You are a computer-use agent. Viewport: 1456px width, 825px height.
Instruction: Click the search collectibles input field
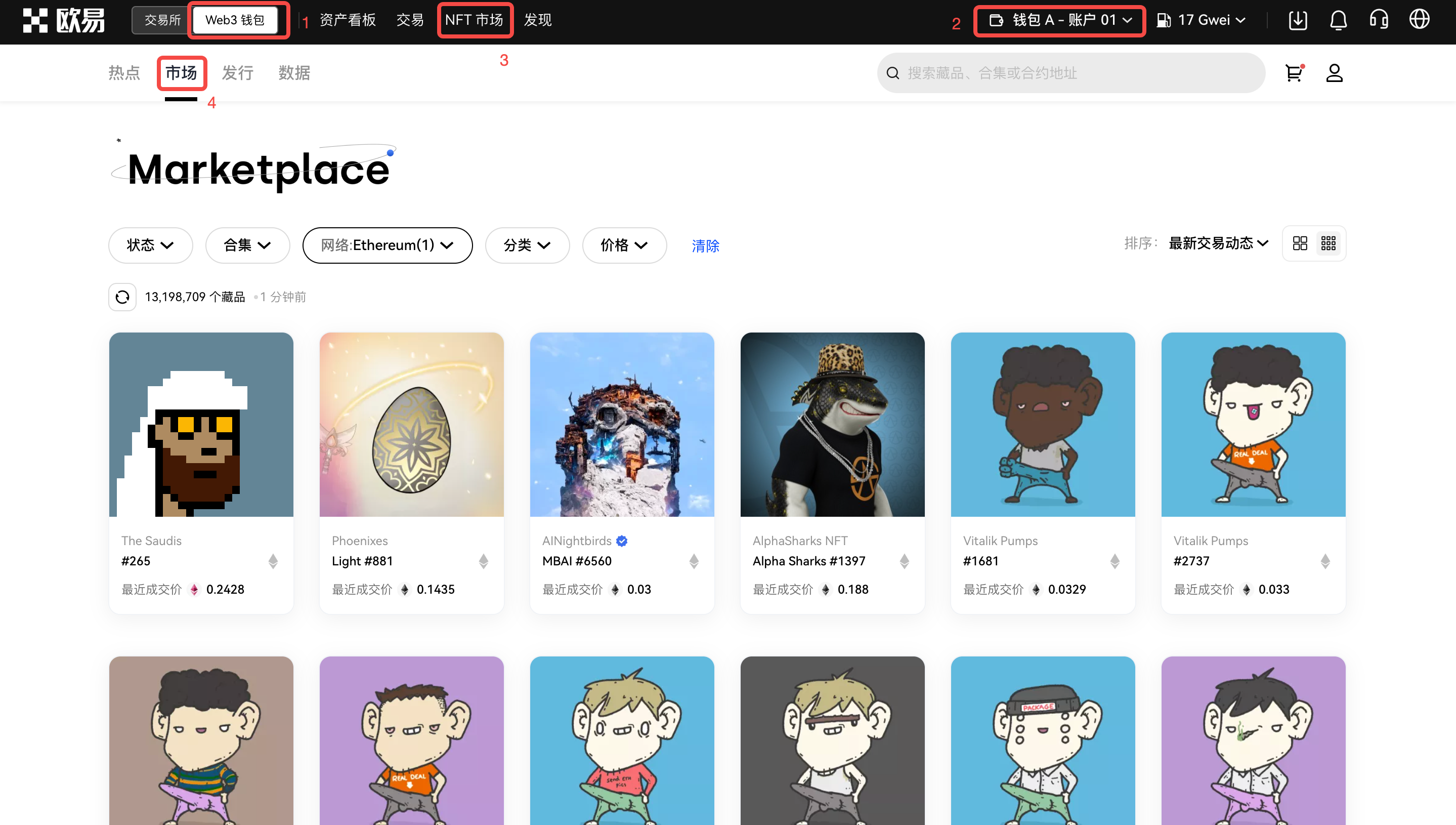click(1071, 73)
